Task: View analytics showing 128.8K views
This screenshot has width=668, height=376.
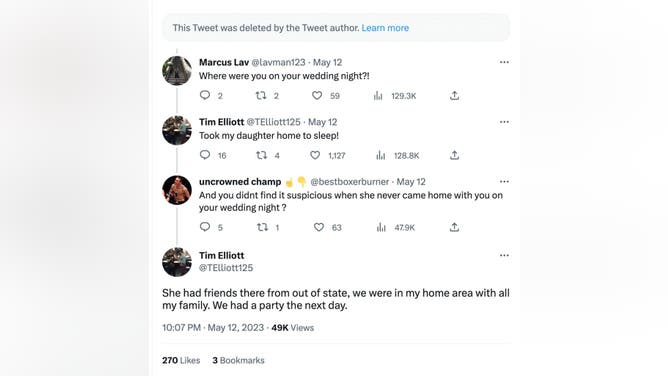Action: coord(398,155)
